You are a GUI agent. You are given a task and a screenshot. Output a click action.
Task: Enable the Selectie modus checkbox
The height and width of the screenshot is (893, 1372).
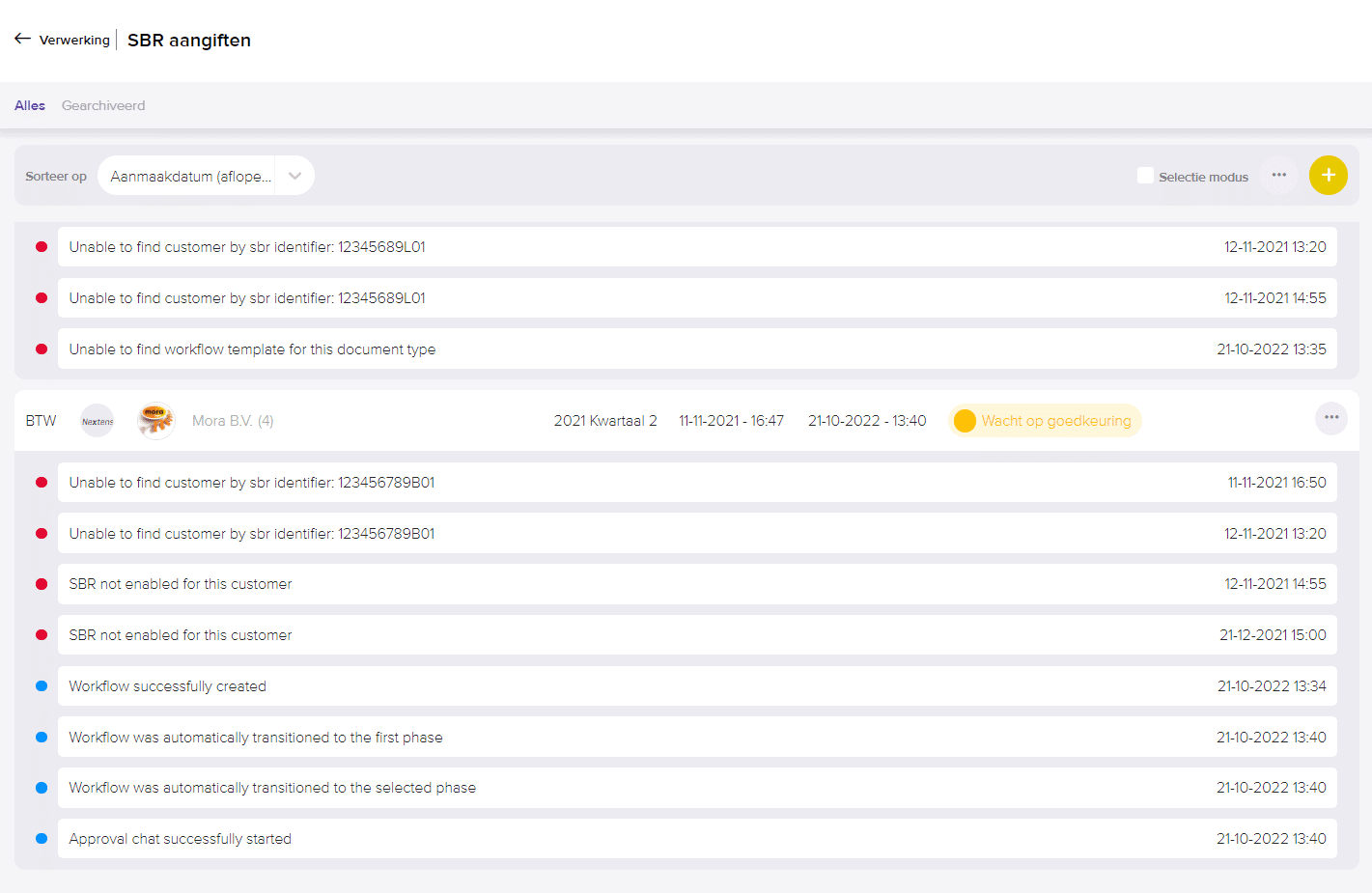1145,176
